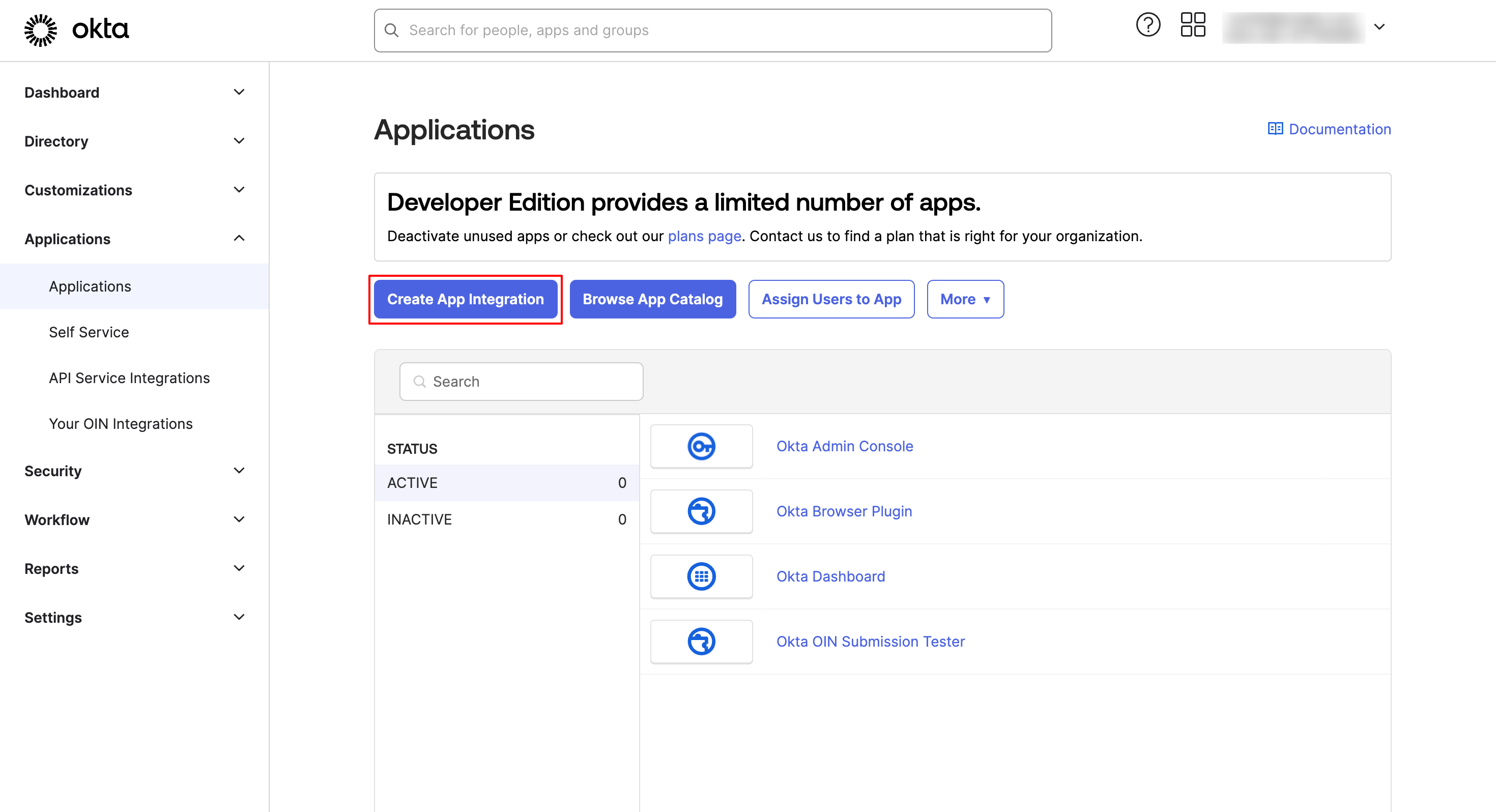
Task: Open the plans page link
Action: (704, 236)
